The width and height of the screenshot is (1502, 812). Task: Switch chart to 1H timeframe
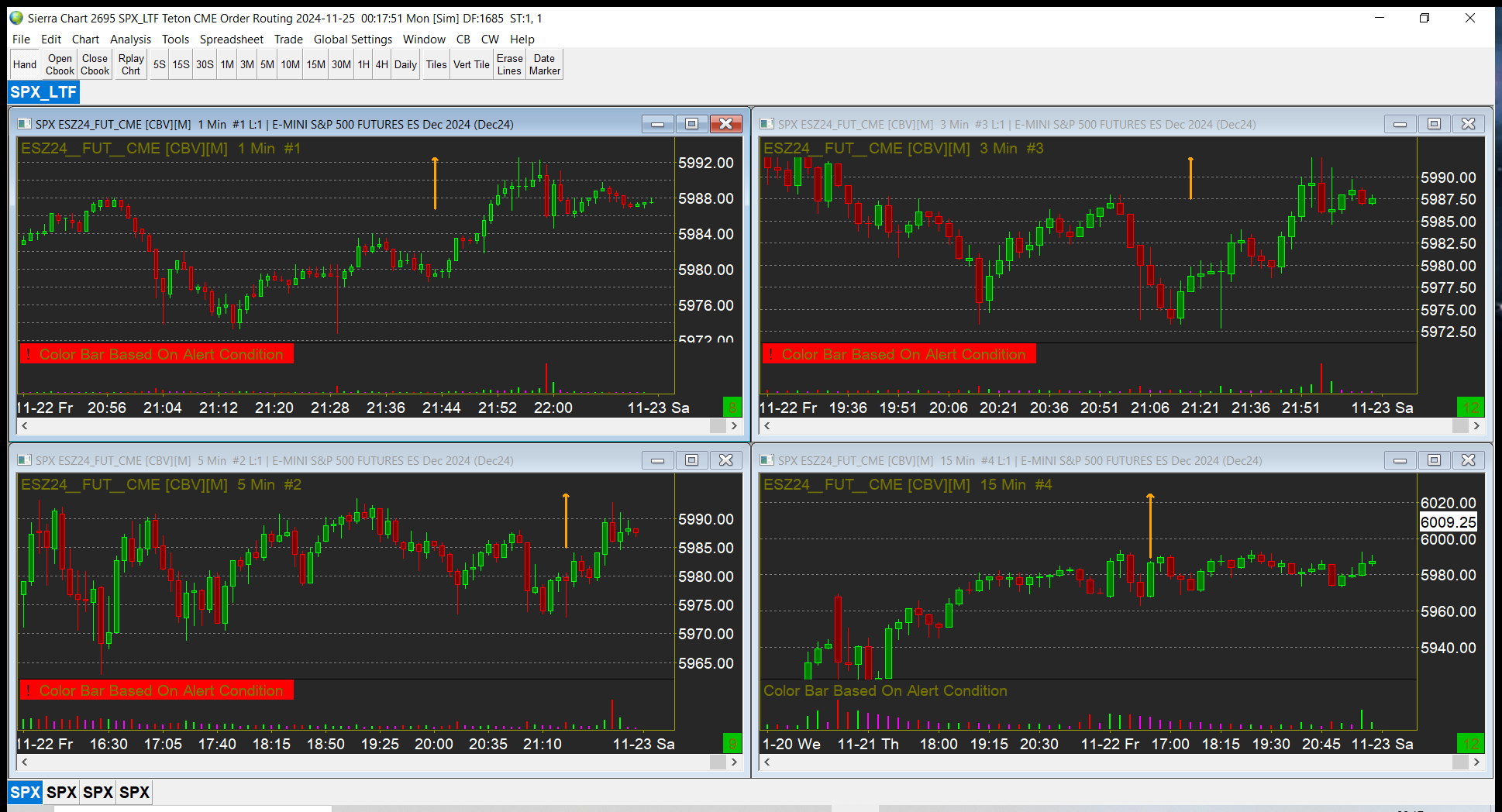363,64
